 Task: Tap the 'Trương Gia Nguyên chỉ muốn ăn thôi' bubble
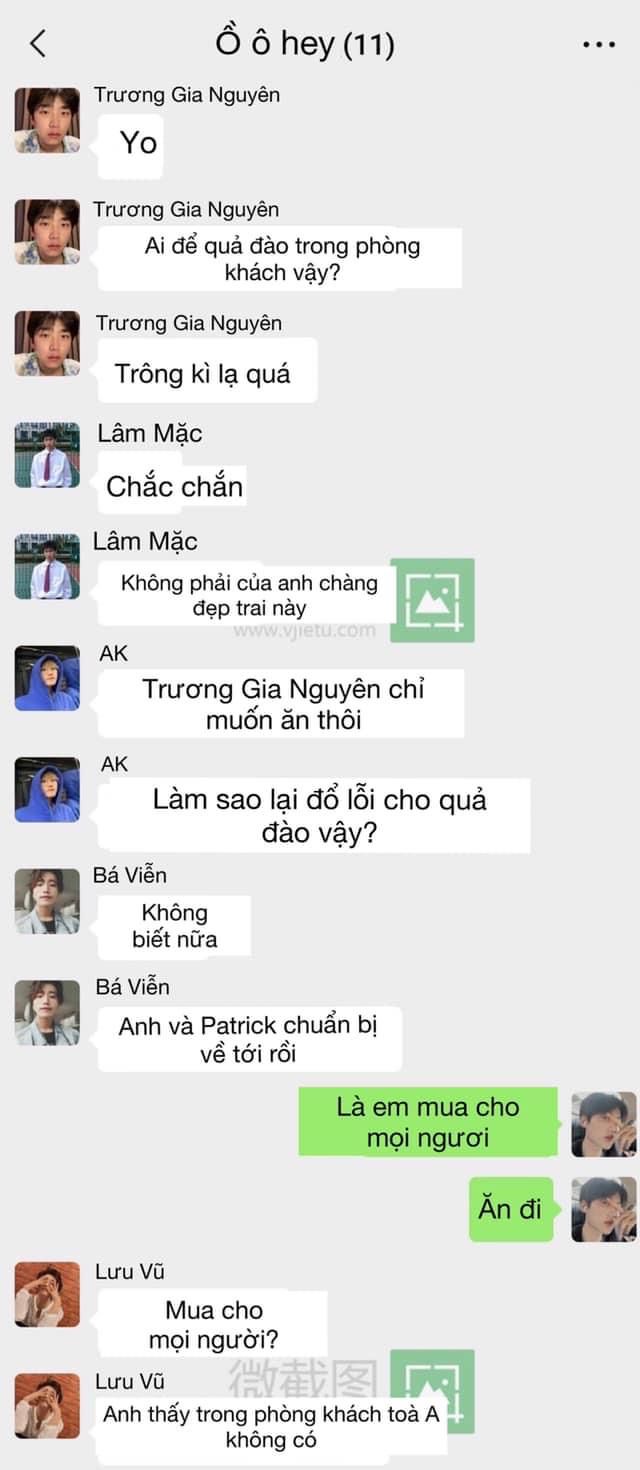click(x=283, y=704)
